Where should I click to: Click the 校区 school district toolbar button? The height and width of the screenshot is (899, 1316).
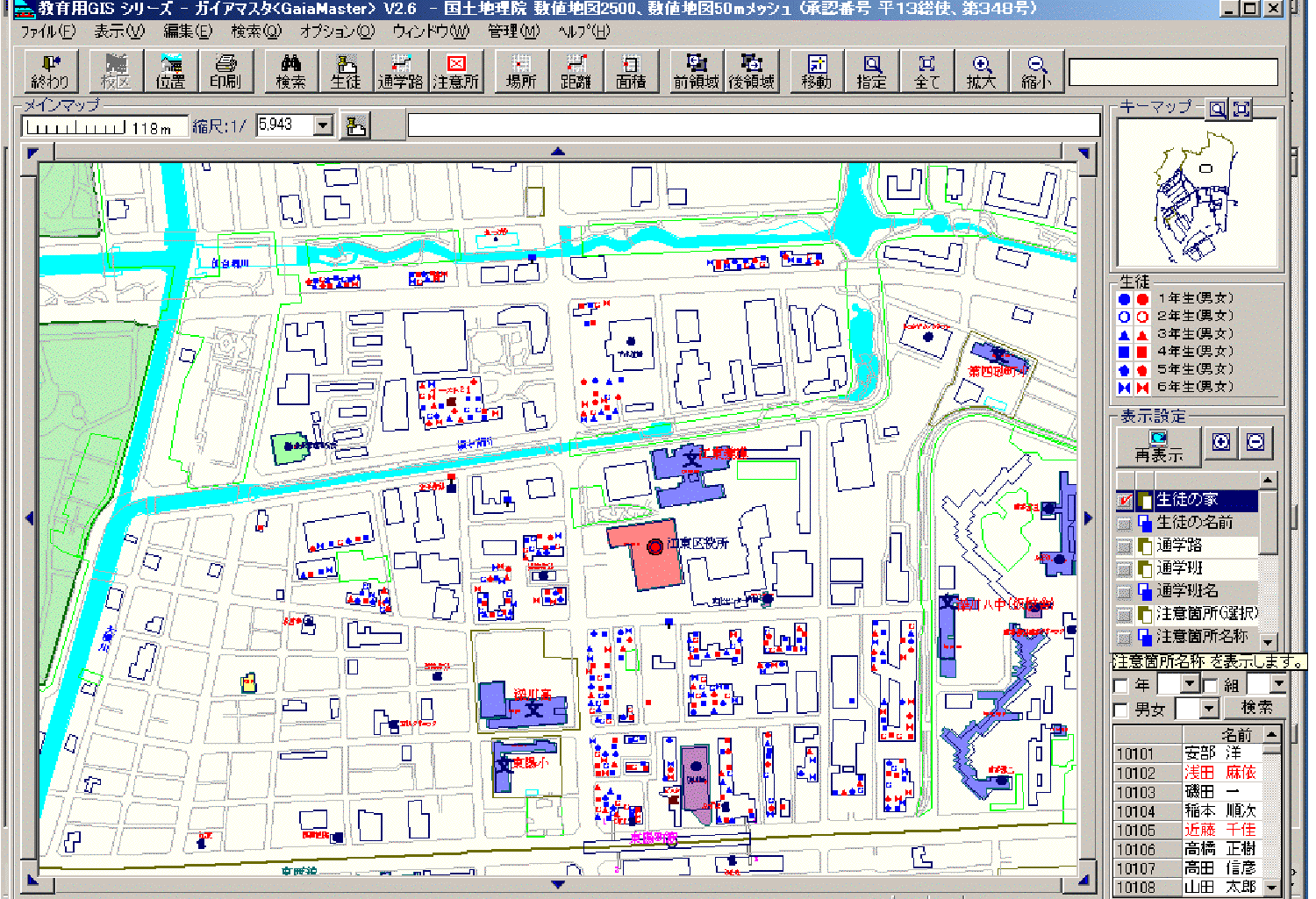click(x=116, y=71)
